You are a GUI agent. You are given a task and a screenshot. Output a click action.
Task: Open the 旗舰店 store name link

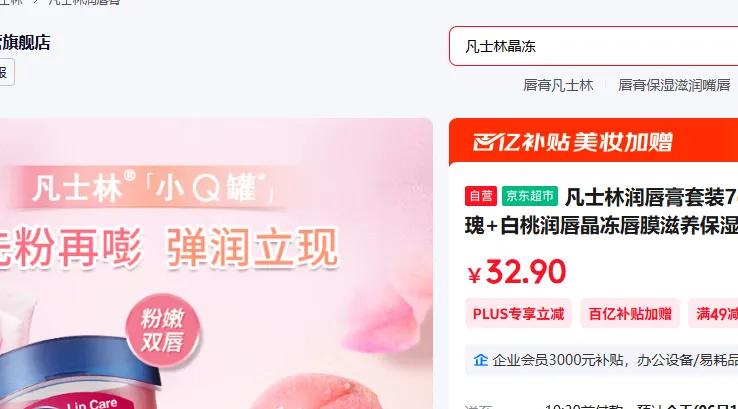click(x=25, y=42)
